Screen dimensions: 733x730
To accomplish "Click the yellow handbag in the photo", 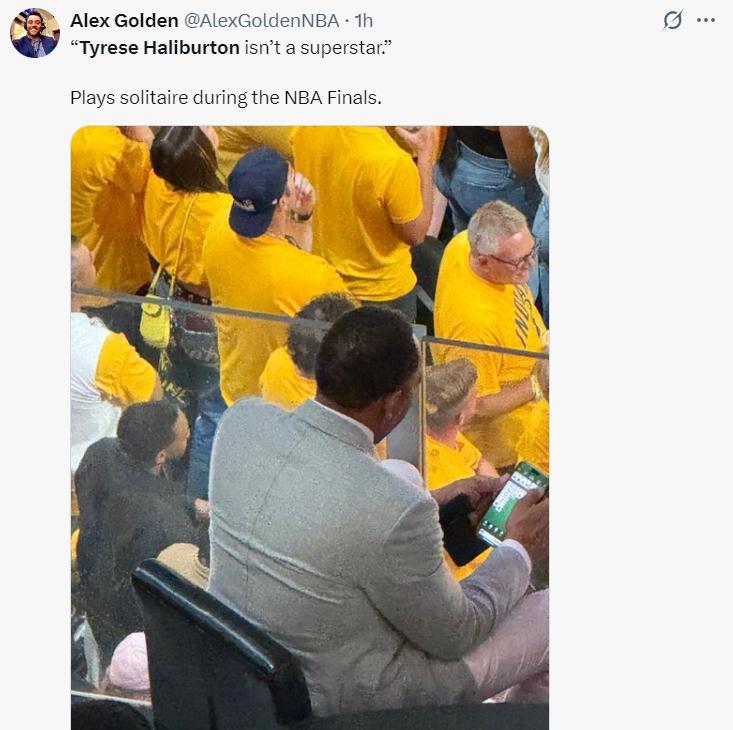I will pos(156,322).
